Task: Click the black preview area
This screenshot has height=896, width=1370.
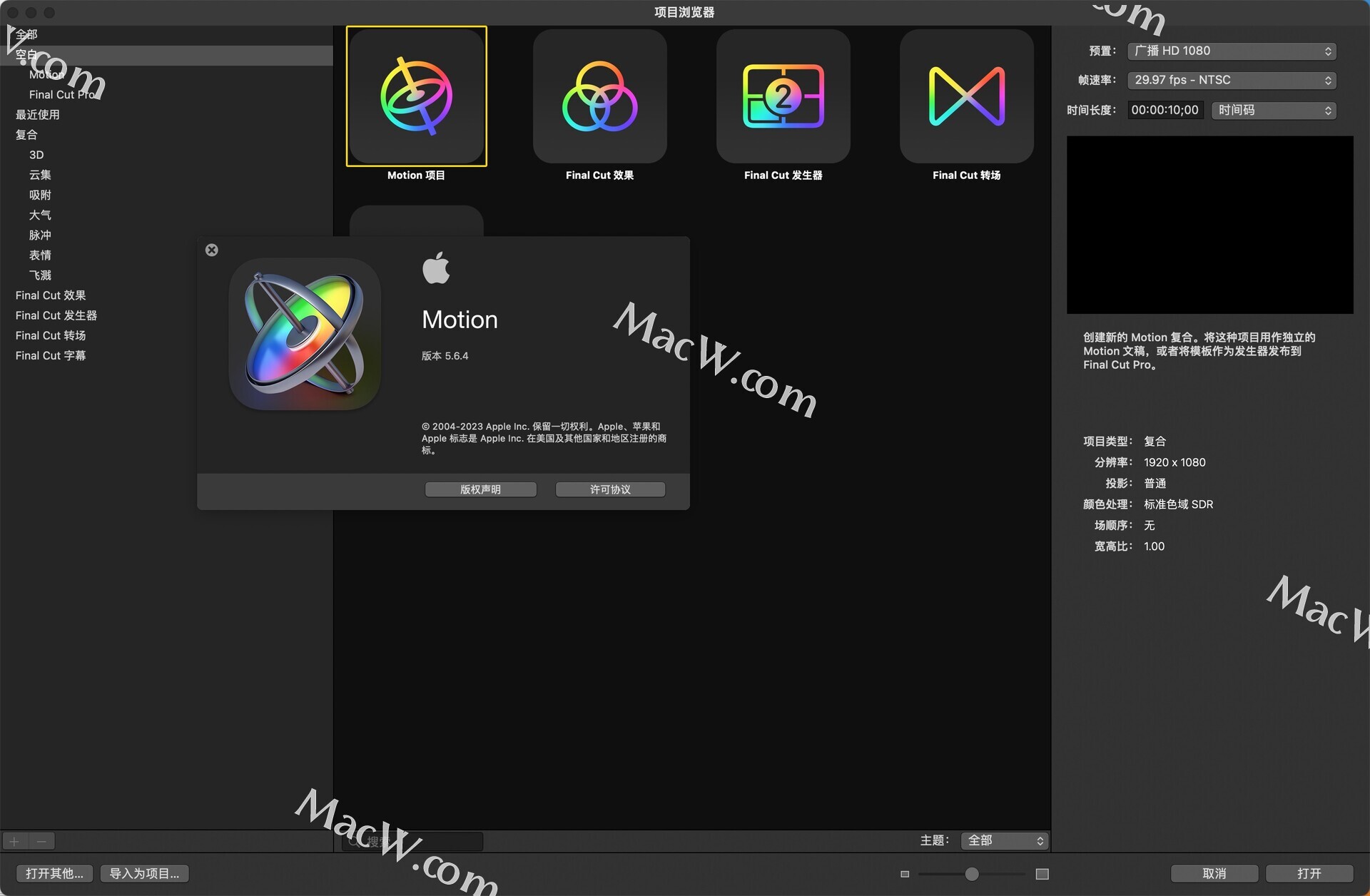Action: coord(1209,225)
